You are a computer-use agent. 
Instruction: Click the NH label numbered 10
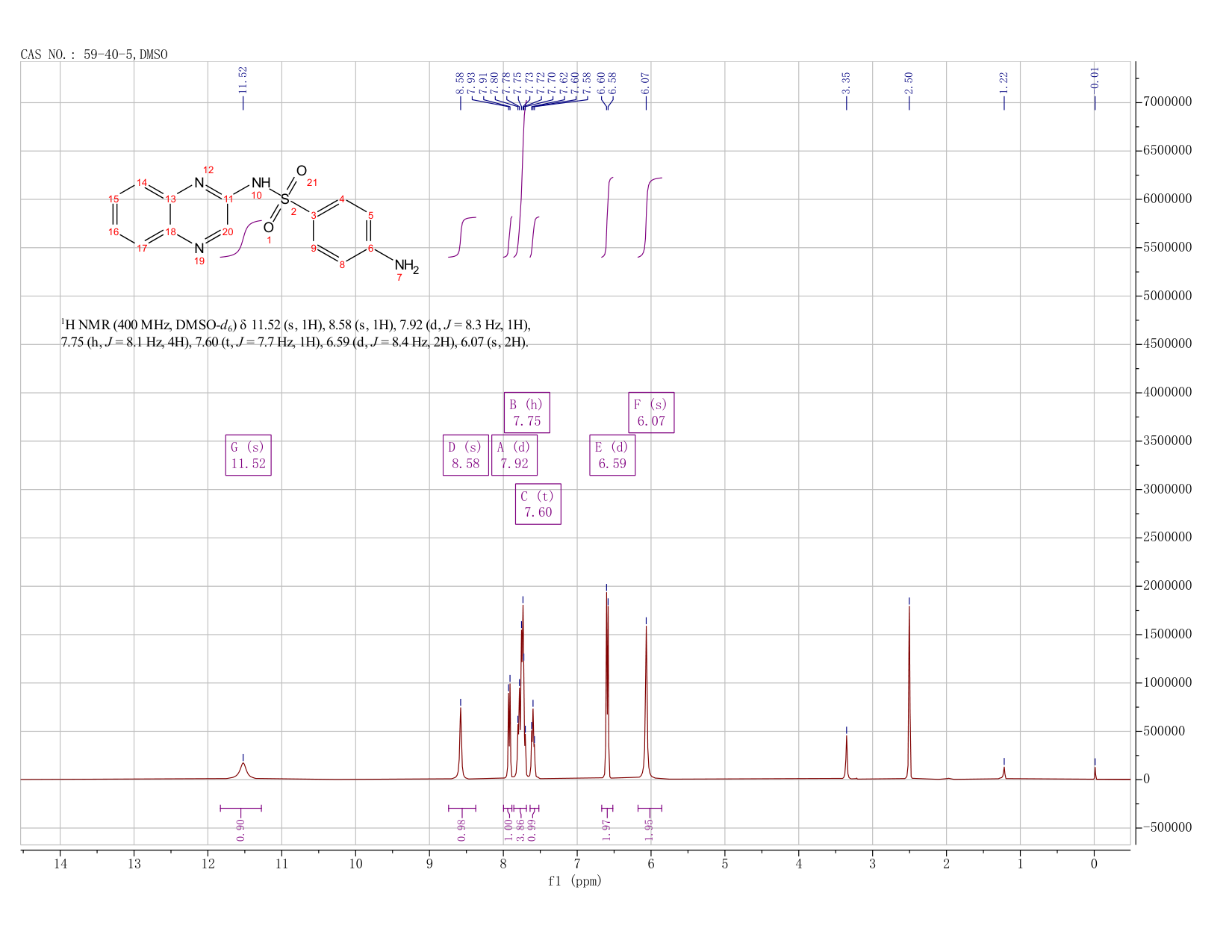point(261,183)
